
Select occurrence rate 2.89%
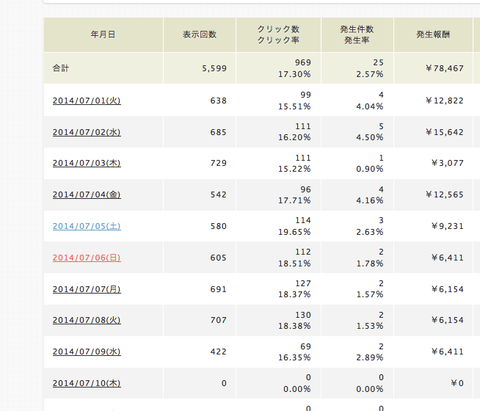[x=370, y=357]
